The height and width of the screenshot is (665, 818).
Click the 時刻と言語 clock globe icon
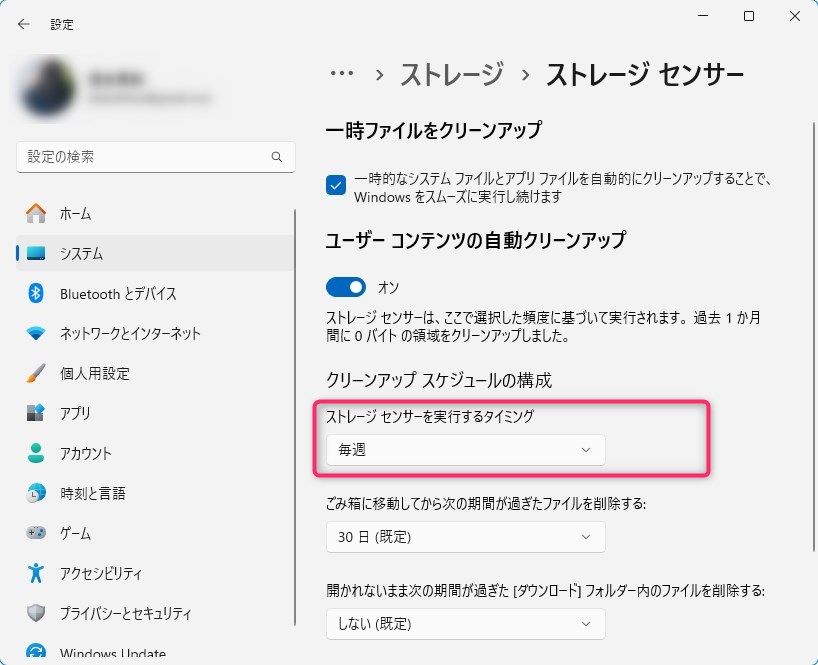tap(36, 493)
